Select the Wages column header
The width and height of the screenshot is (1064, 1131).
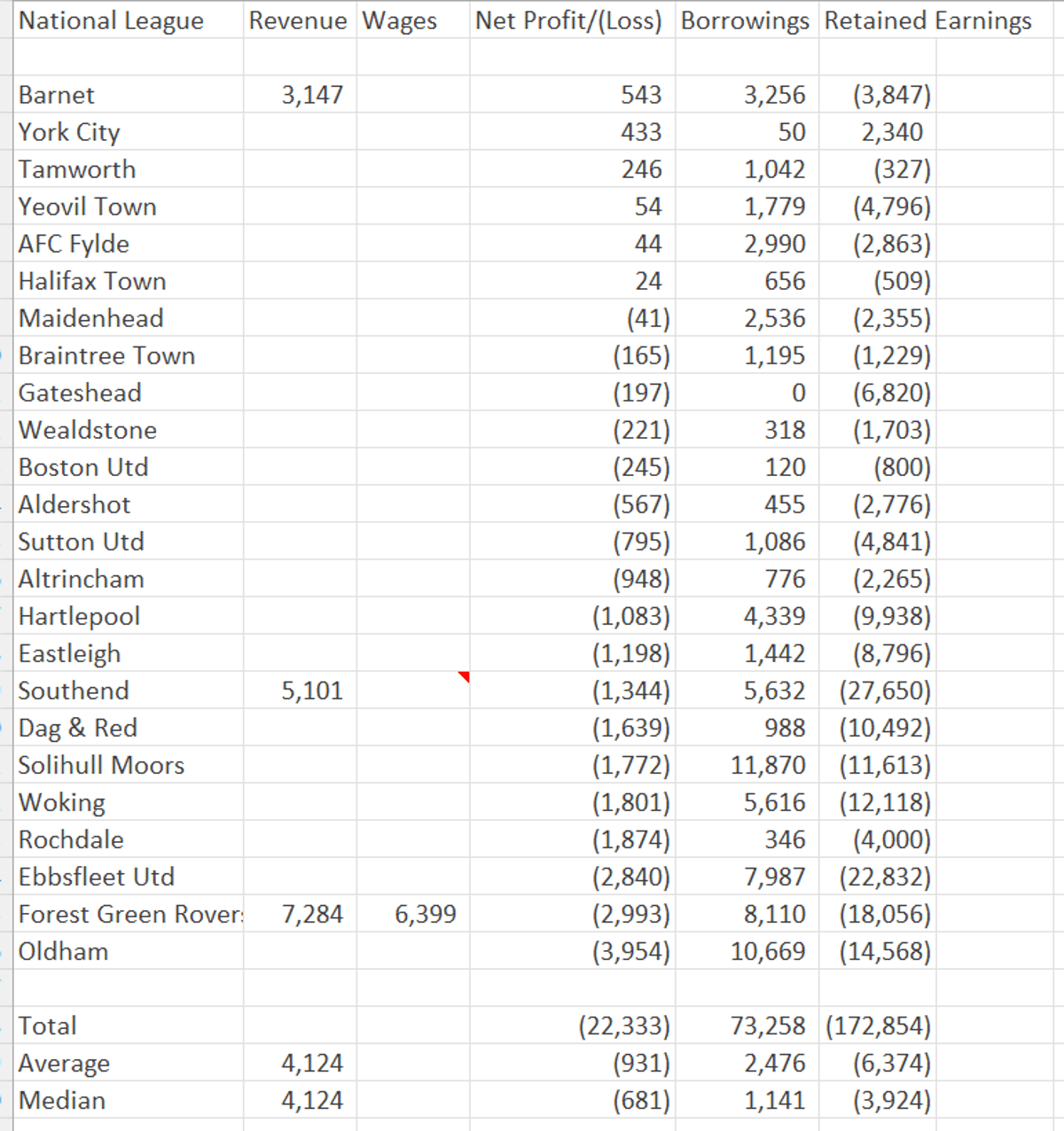[414, 20]
